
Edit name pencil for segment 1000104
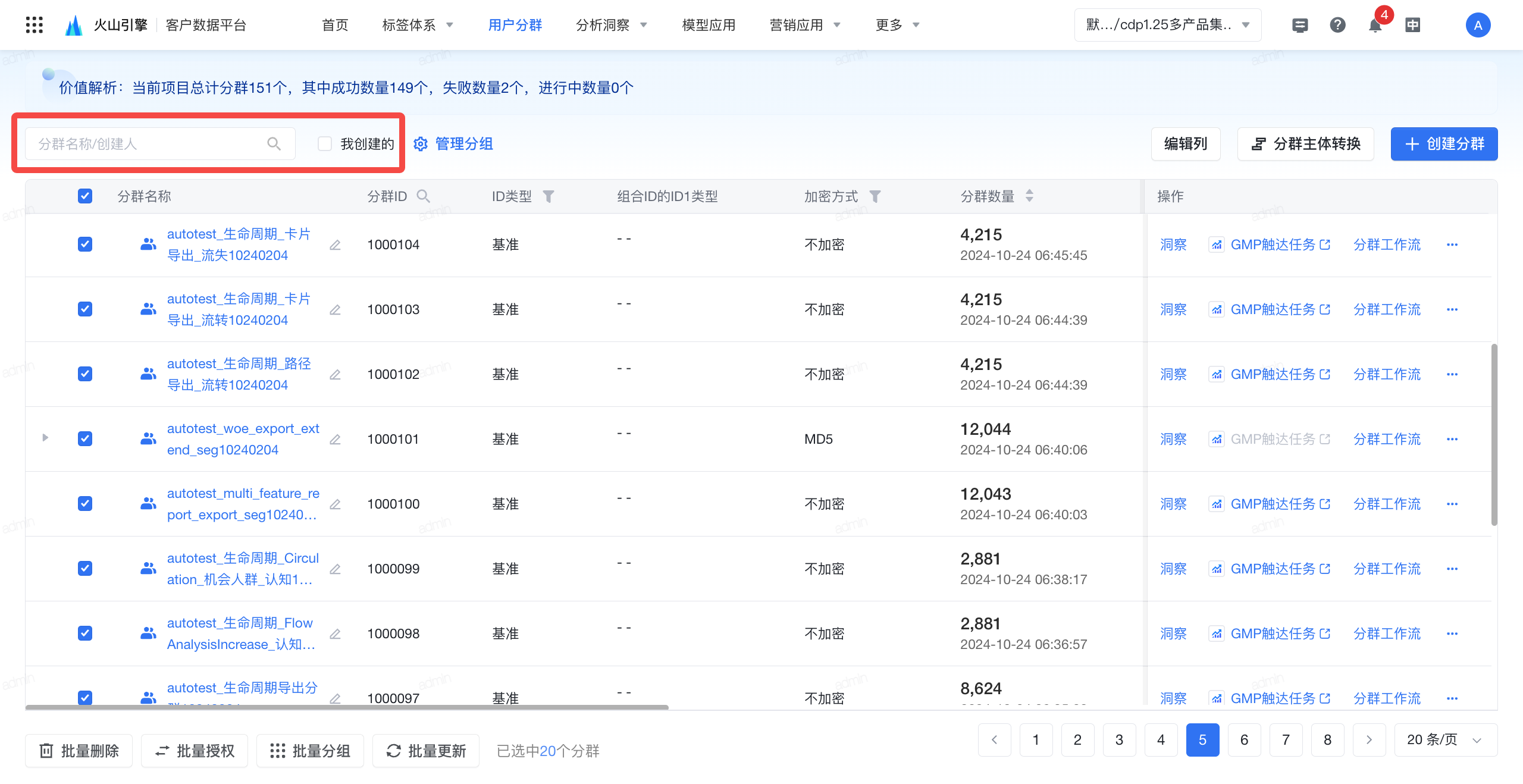point(335,245)
